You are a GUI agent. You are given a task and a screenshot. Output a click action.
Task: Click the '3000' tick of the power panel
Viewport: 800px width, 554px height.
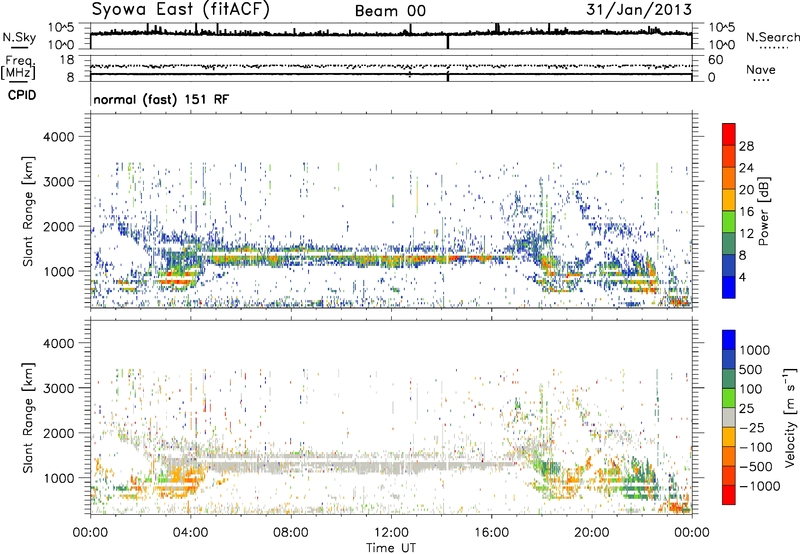click(x=58, y=182)
